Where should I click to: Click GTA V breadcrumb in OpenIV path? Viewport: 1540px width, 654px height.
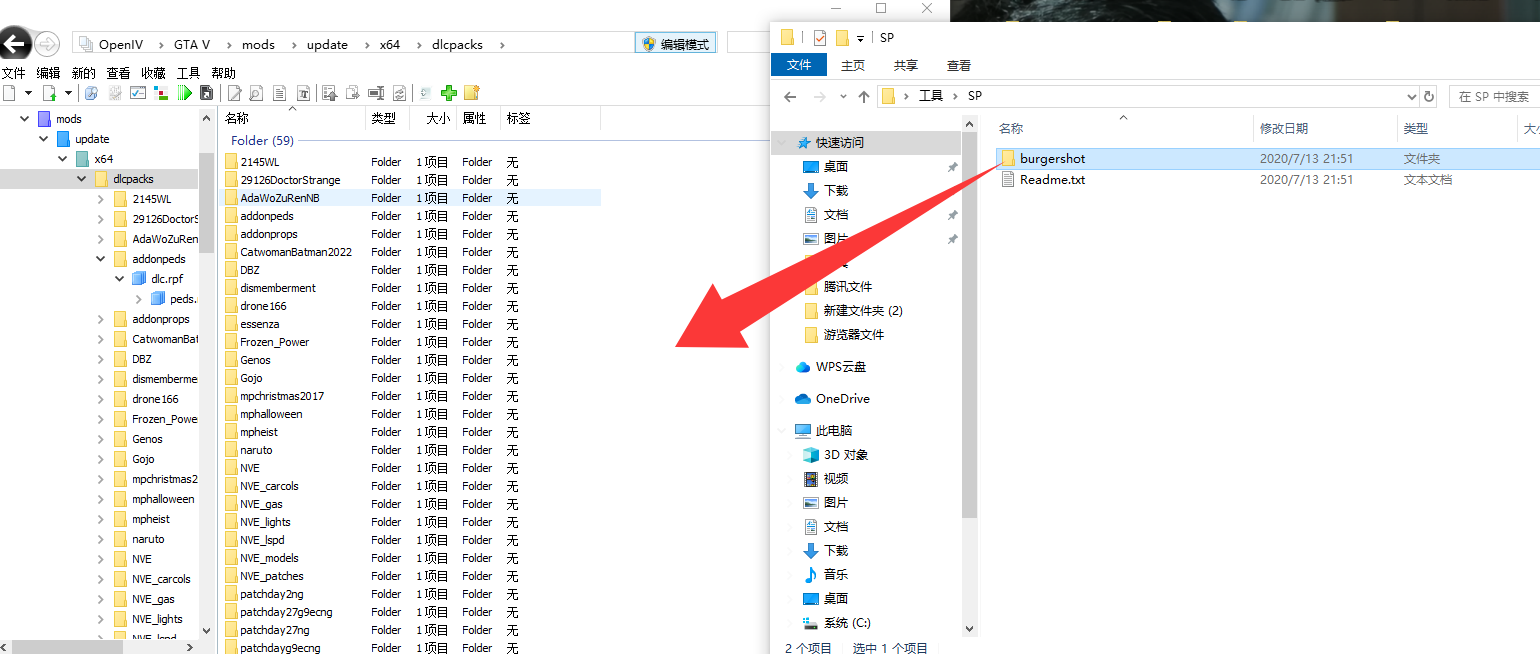(192, 44)
